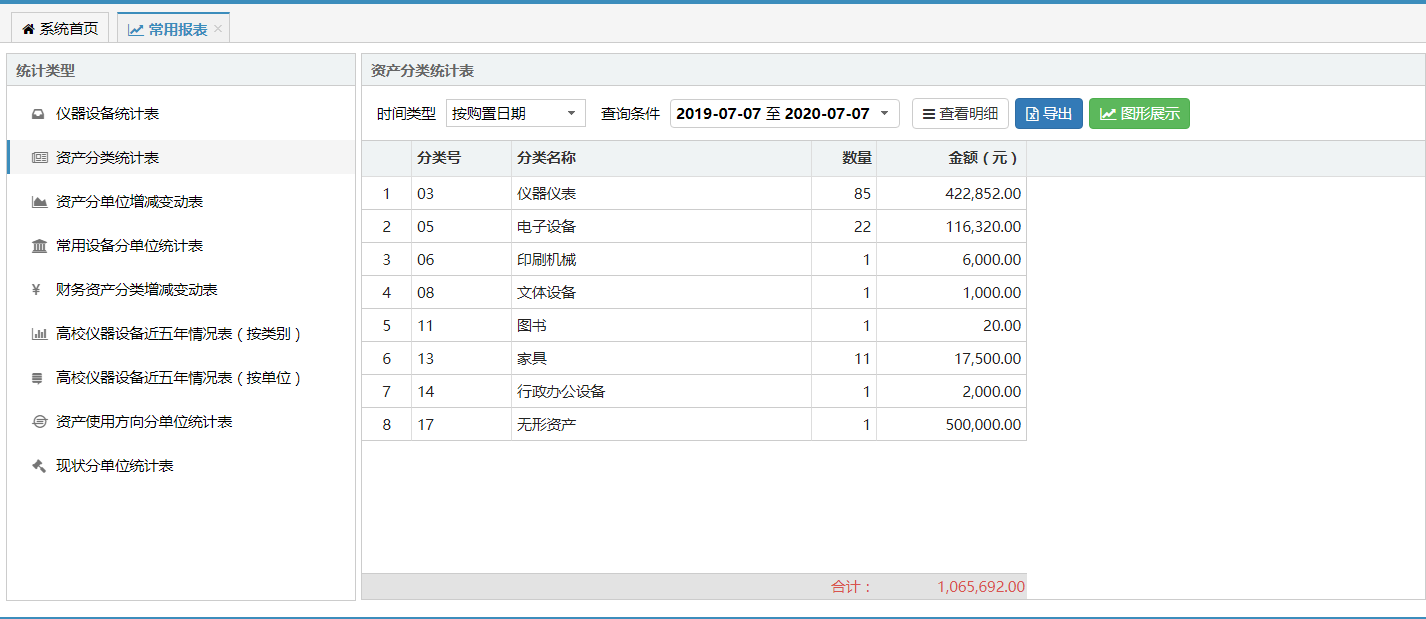Click the inbox icon beside 仪器设备统计表
This screenshot has width=1426, height=619.
coord(39,114)
